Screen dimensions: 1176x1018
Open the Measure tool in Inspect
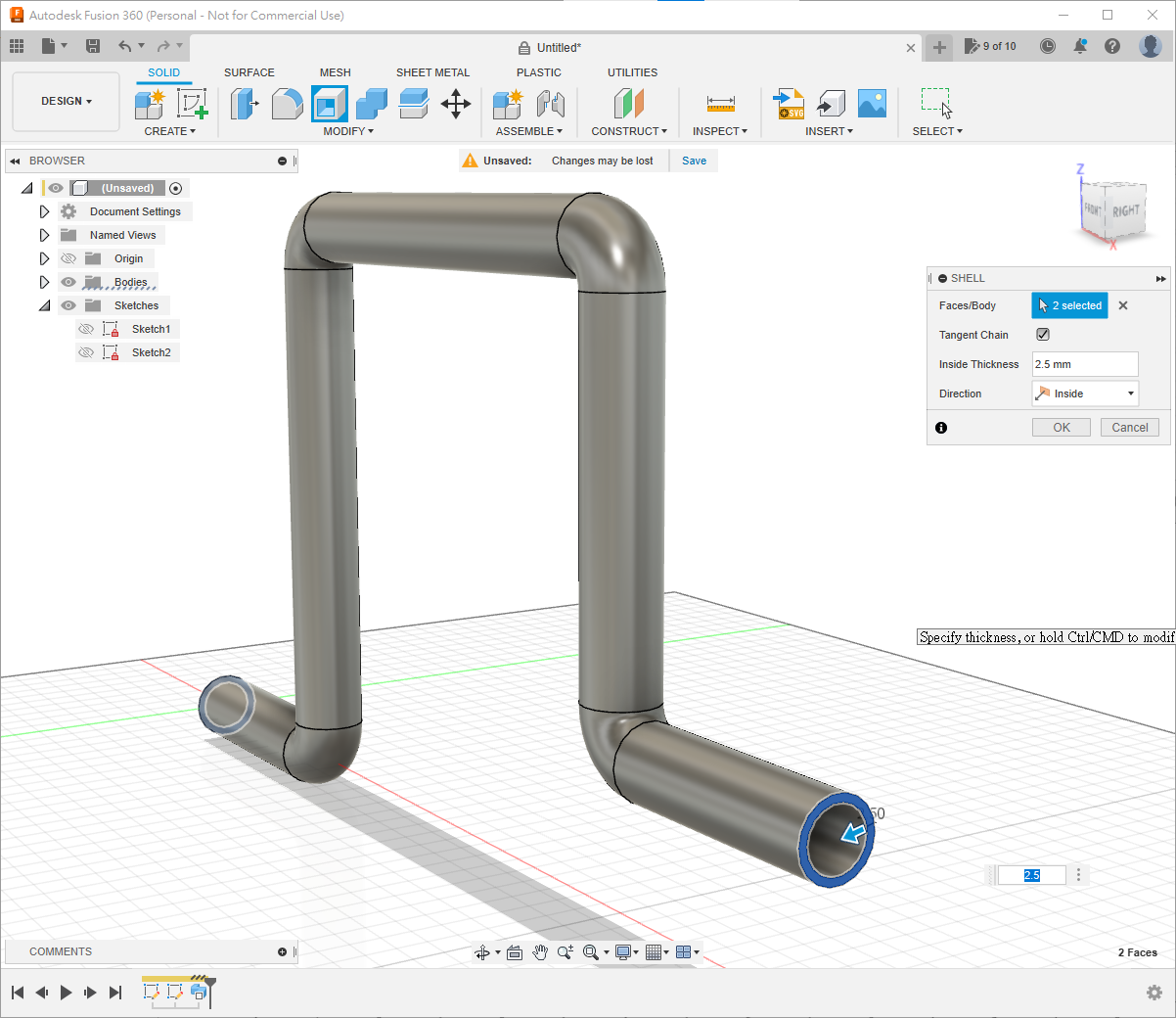point(720,103)
